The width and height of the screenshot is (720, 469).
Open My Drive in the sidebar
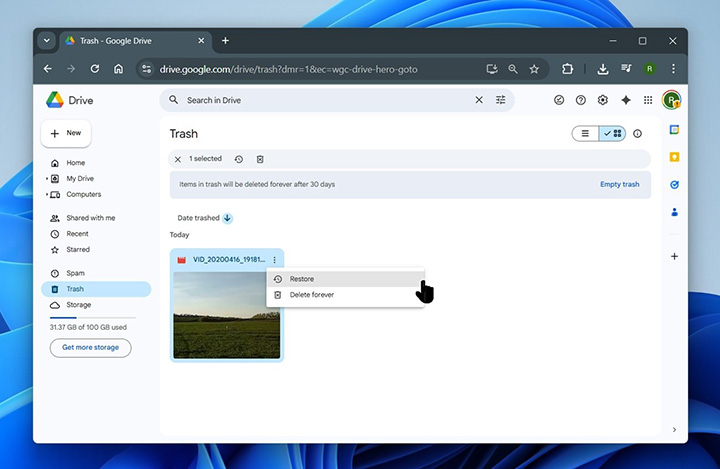tap(96, 179)
